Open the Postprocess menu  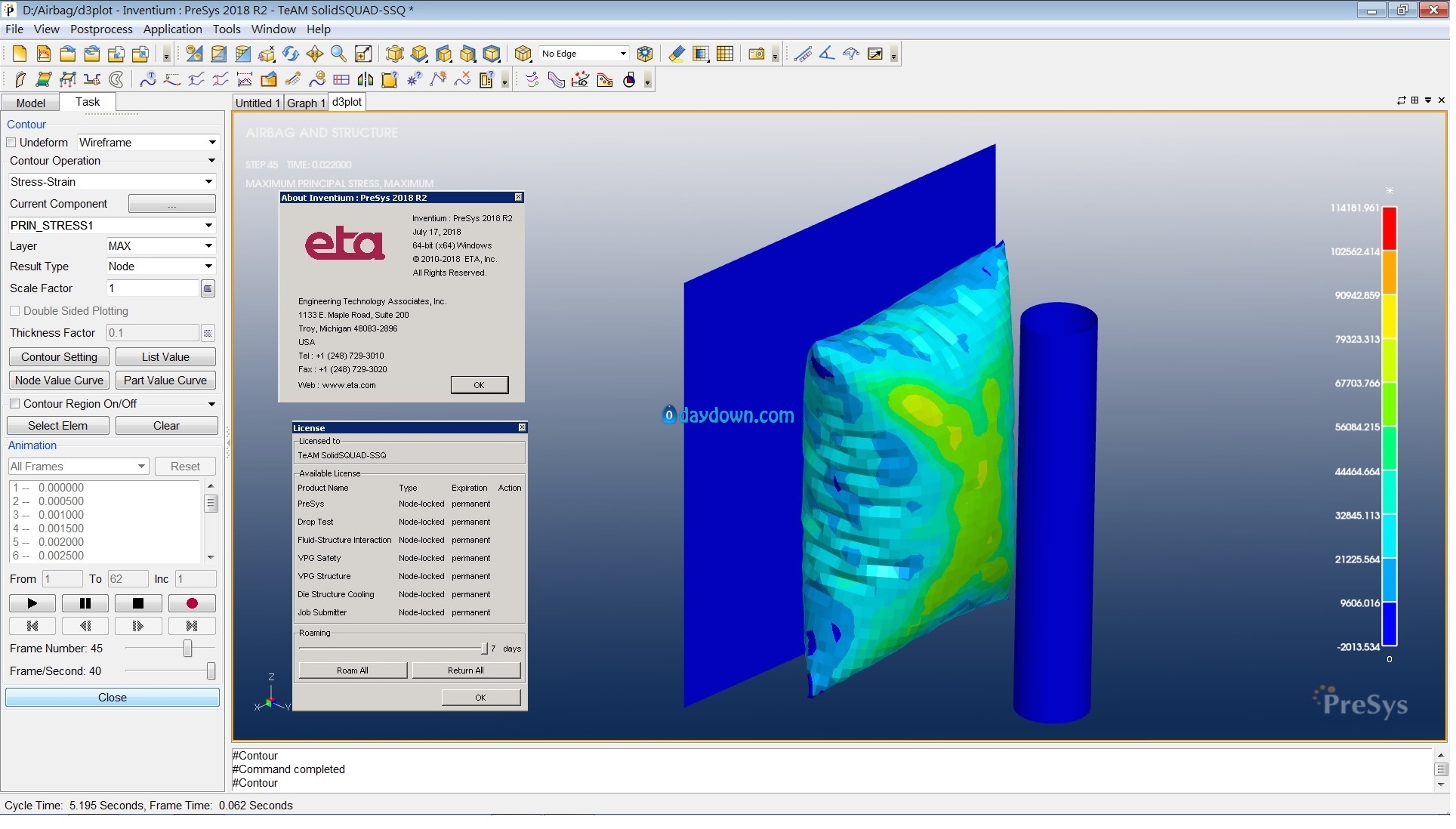101,29
